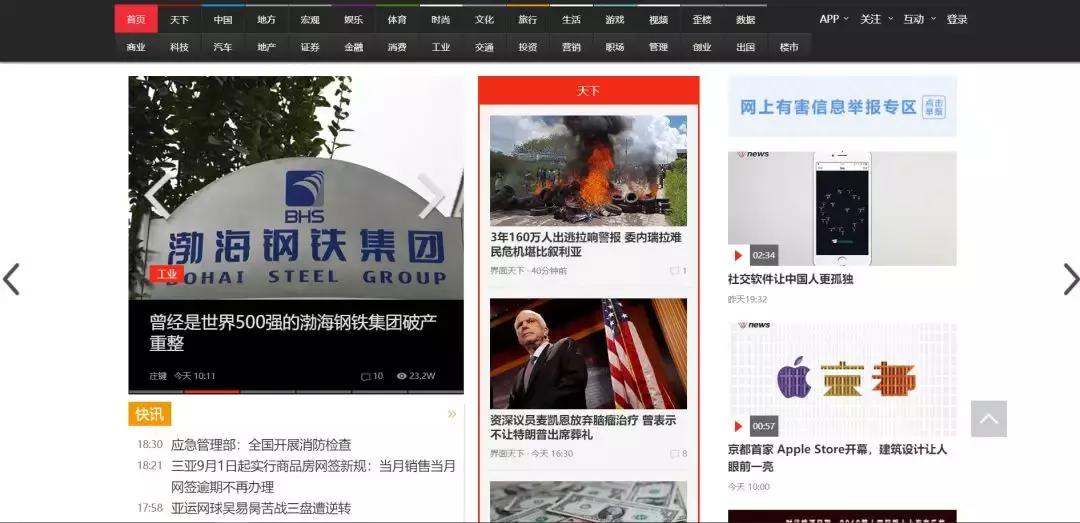Open flash news 亚运网球吴易昺苦战三盘遭逆转

pos(261,508)
